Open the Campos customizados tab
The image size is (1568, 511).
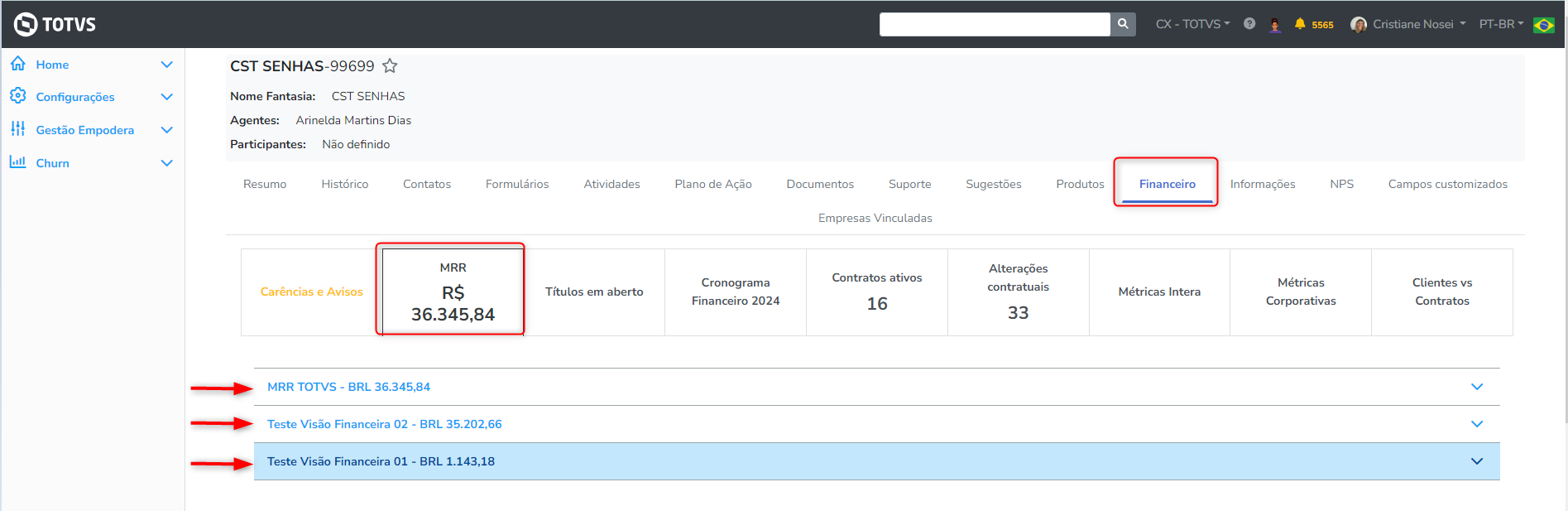1448,184
